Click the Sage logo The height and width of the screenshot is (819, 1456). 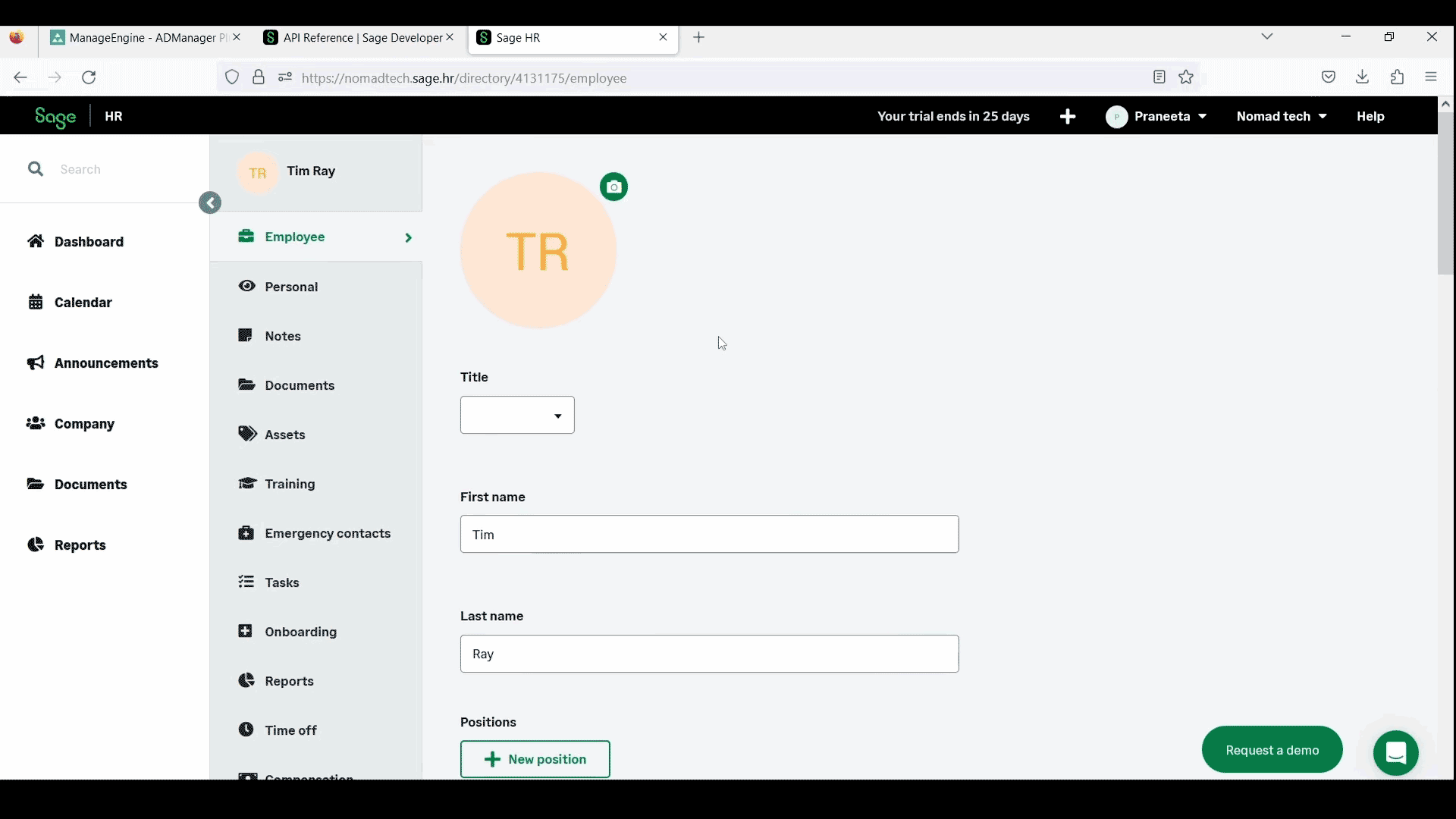55,117
